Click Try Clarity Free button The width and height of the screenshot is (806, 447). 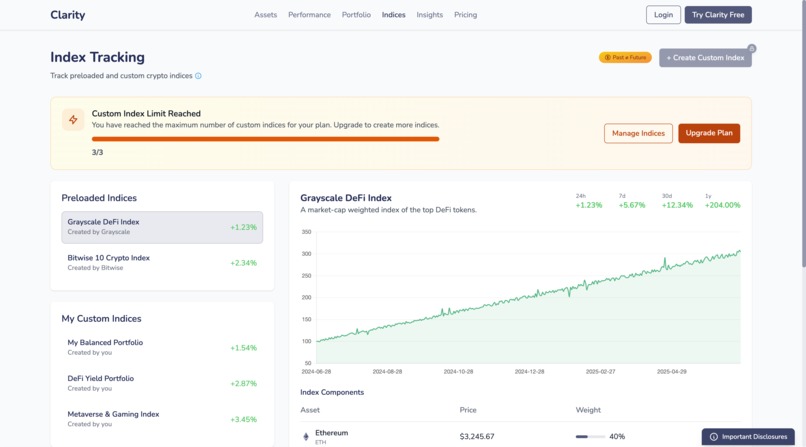[x=718, y=15]
